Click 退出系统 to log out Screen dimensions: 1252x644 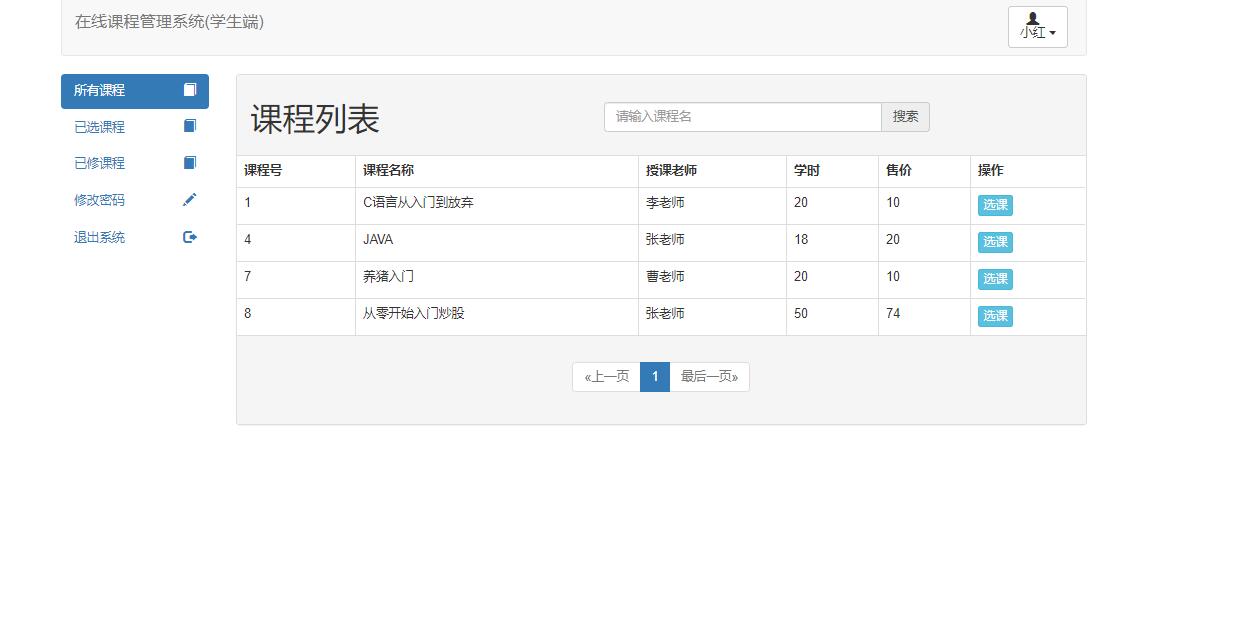[x=98, y=237]
